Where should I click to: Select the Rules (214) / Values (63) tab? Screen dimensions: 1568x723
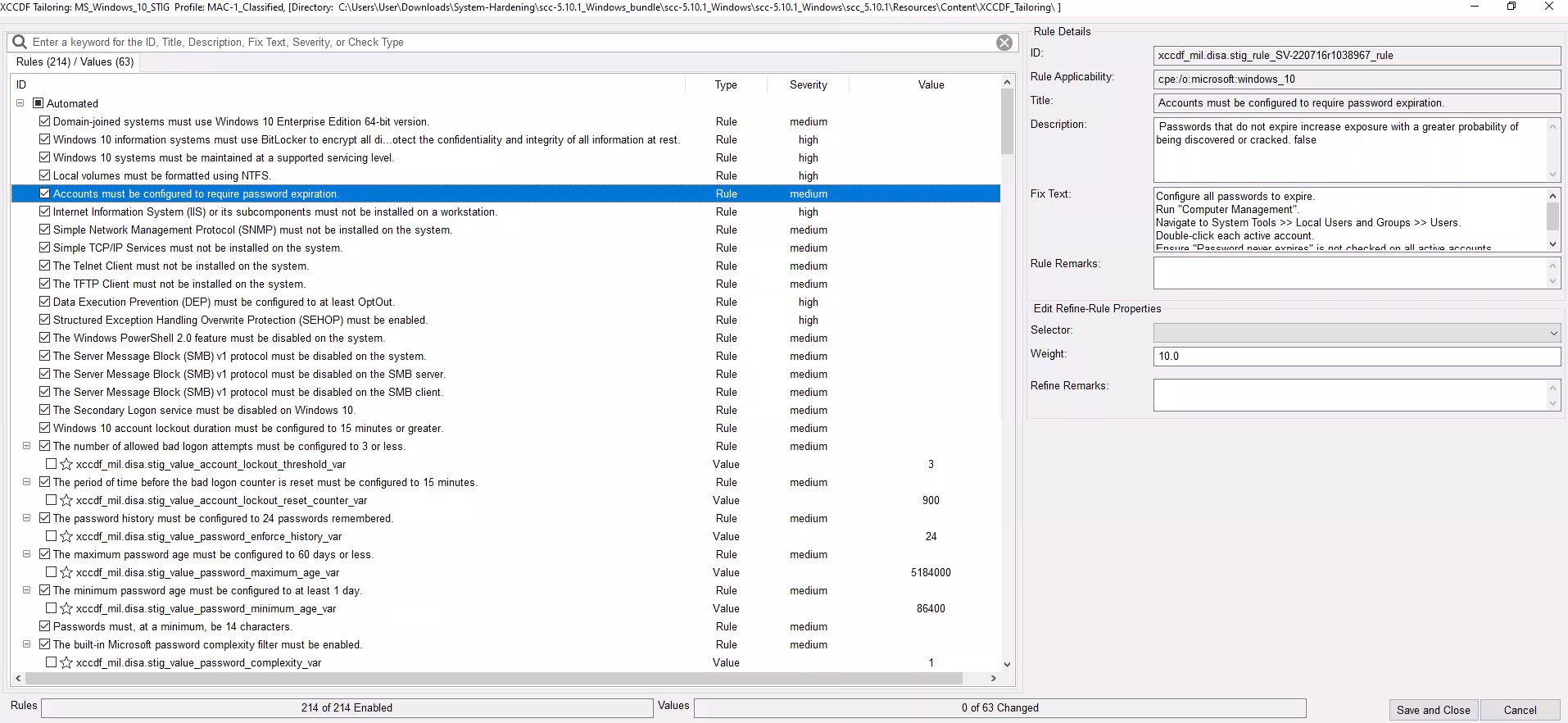[75, 62]
